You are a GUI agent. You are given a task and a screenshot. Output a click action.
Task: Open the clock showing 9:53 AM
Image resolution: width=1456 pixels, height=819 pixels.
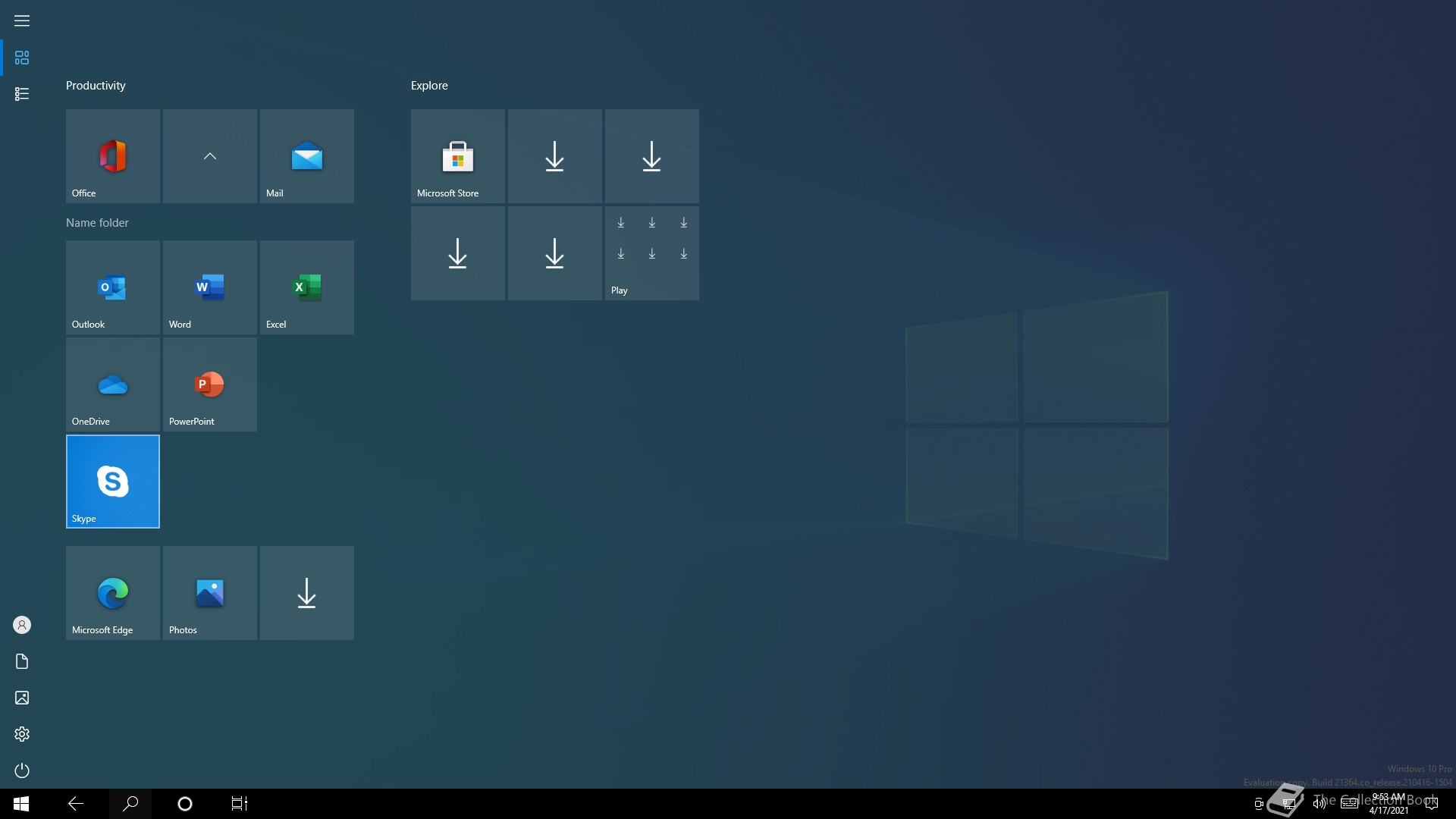click(1389, 804)
